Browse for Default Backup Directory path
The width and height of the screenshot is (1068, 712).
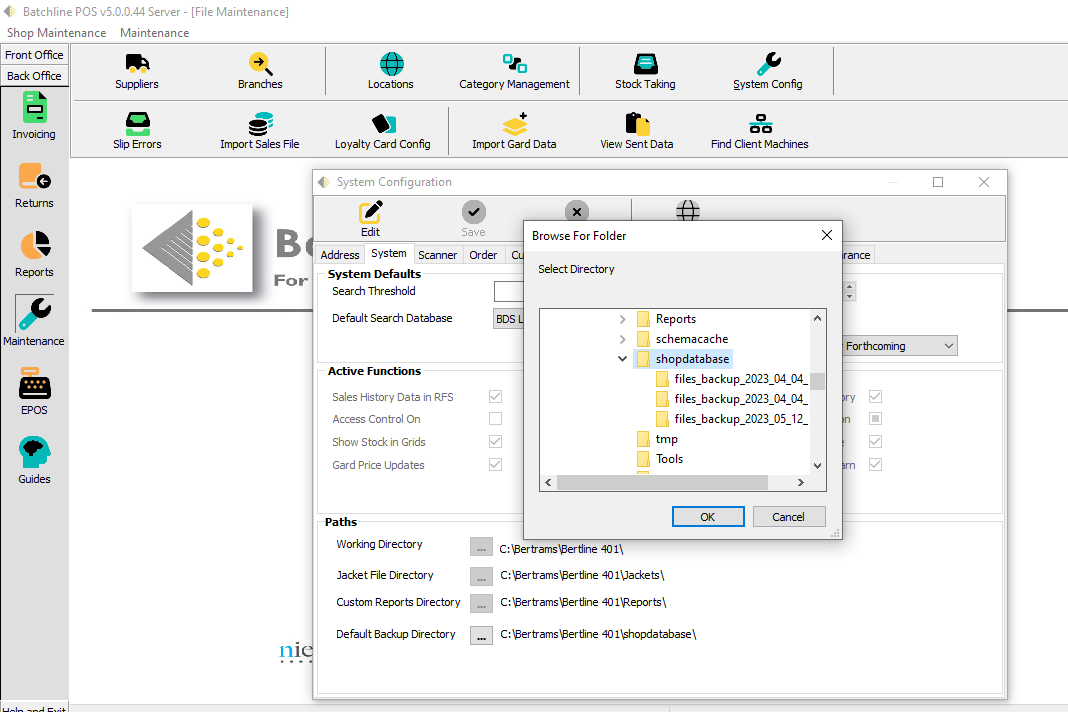[x=481, y=636]
